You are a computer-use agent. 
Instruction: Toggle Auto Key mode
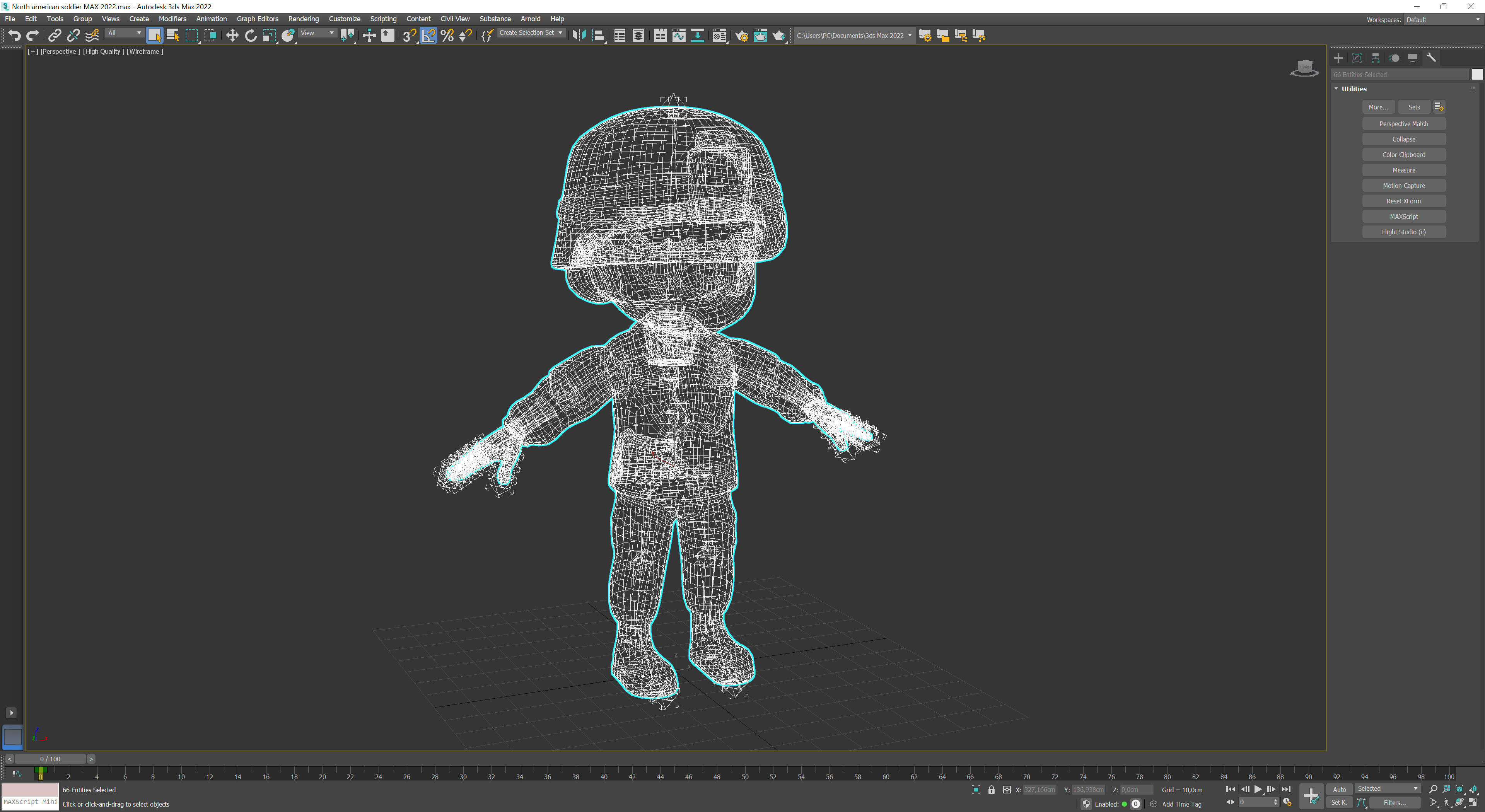(1339, 790)
